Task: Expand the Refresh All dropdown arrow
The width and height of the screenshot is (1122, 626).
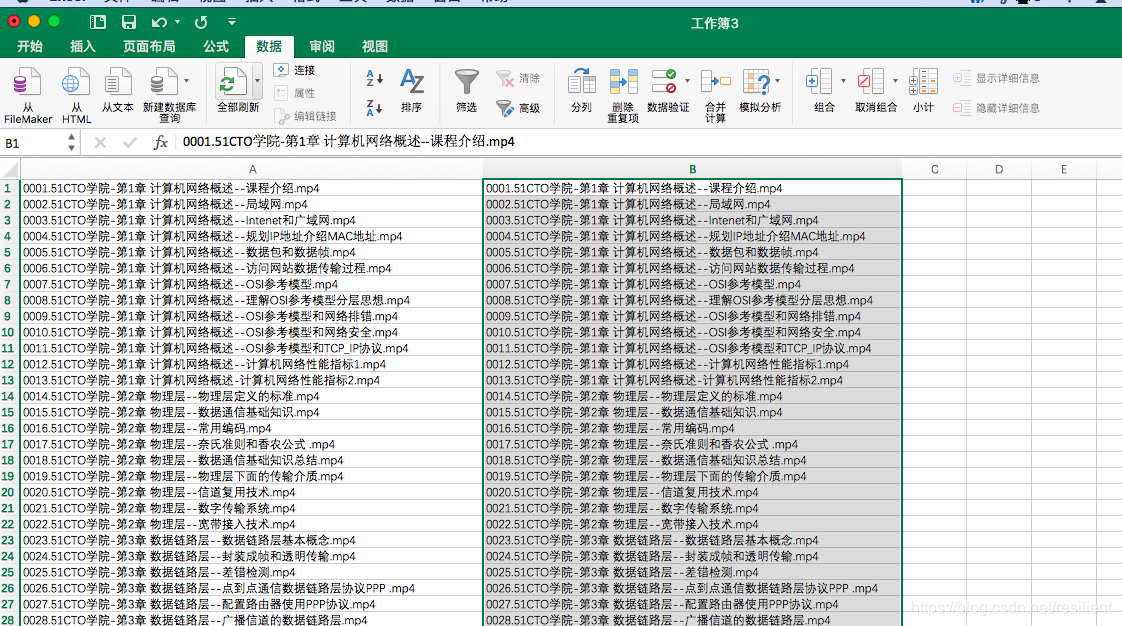Action: tap(257, 81)
